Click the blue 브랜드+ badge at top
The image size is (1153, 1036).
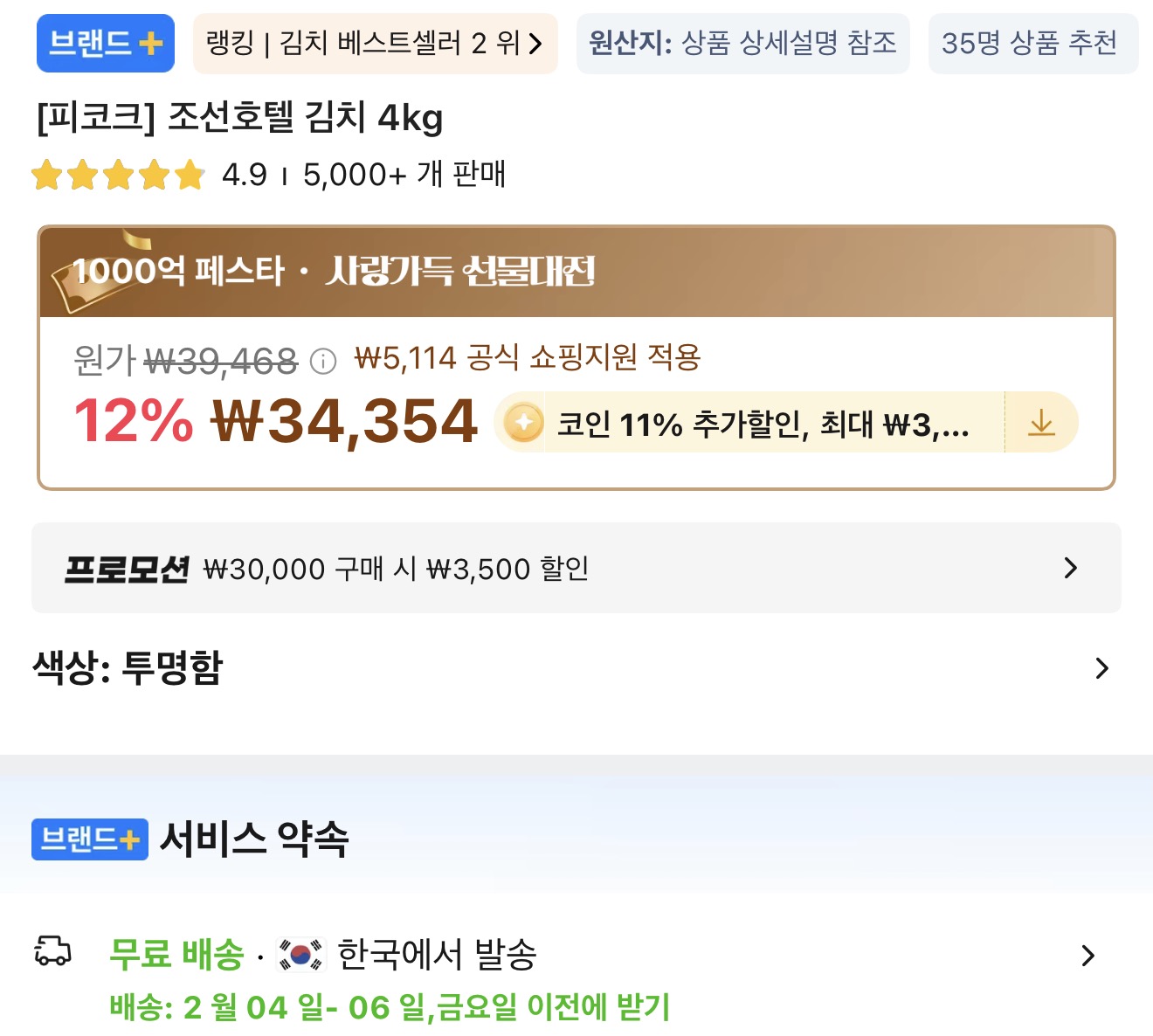coord(106,43)
